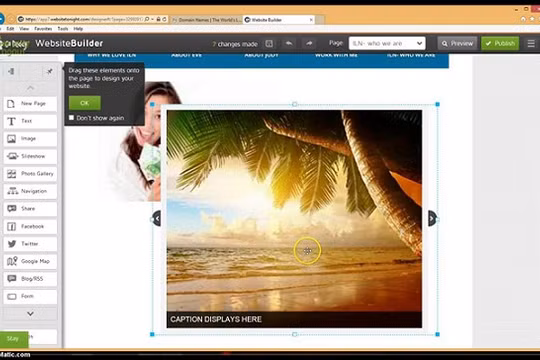Click Why We Love ILN nav link
The image size is (540, 360).
coord(112,55)
